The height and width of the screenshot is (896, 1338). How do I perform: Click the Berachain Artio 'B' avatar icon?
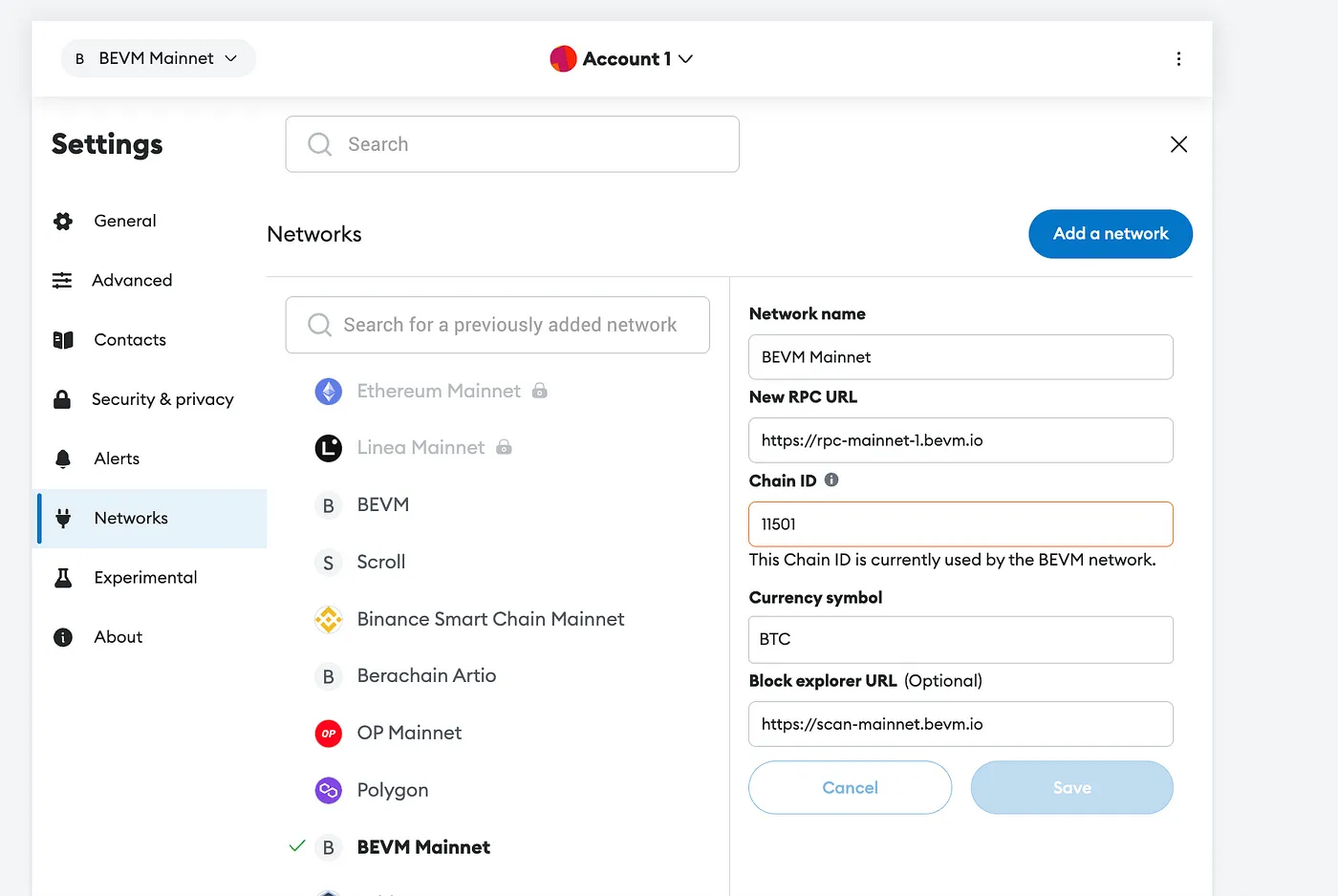(x=329, y=676)
